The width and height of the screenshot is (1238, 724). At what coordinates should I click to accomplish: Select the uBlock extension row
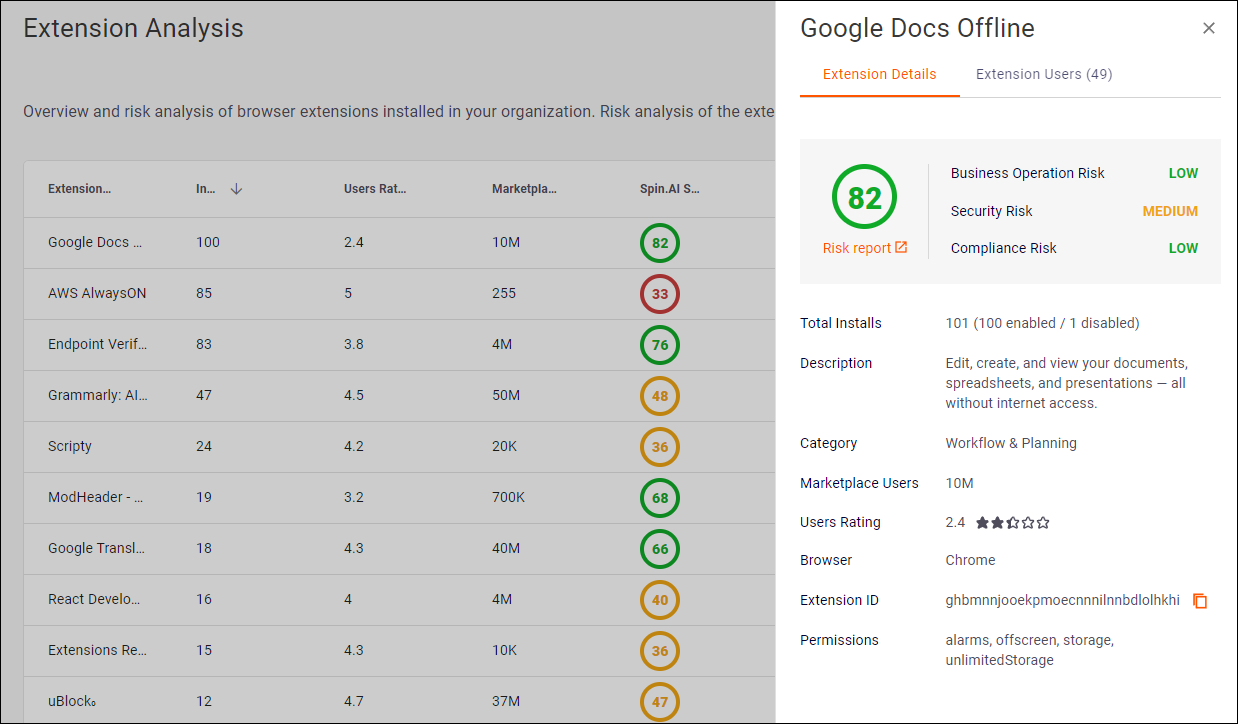72,702
